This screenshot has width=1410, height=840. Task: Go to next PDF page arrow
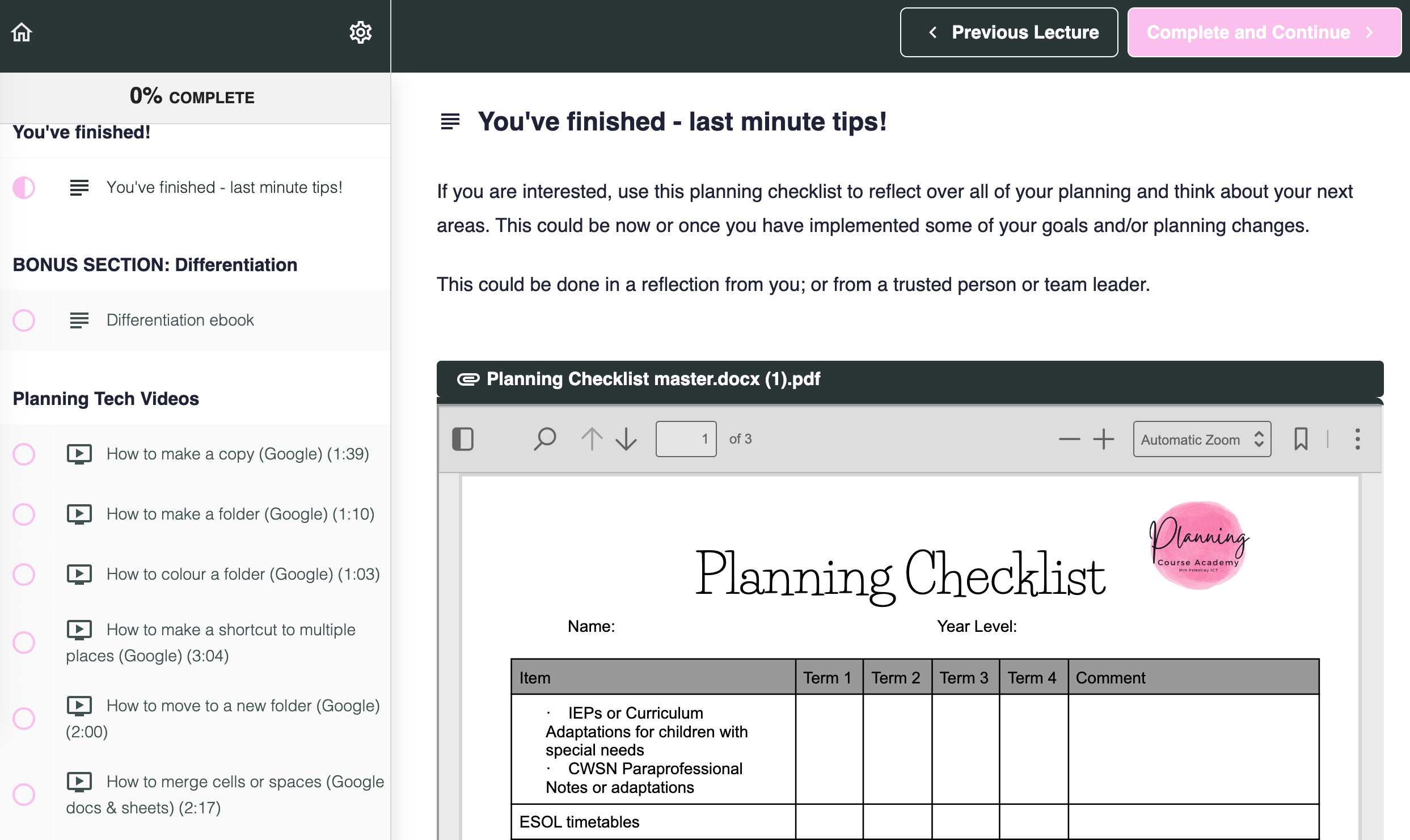626,439
